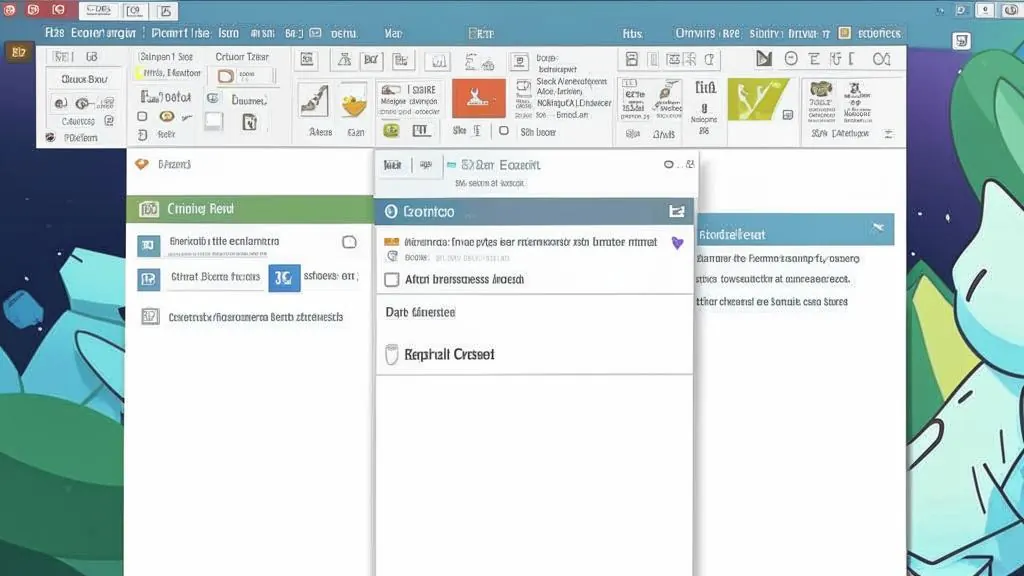Click the orange square badge left of the ribbon

pyautogui.click(x=18, y=52)
